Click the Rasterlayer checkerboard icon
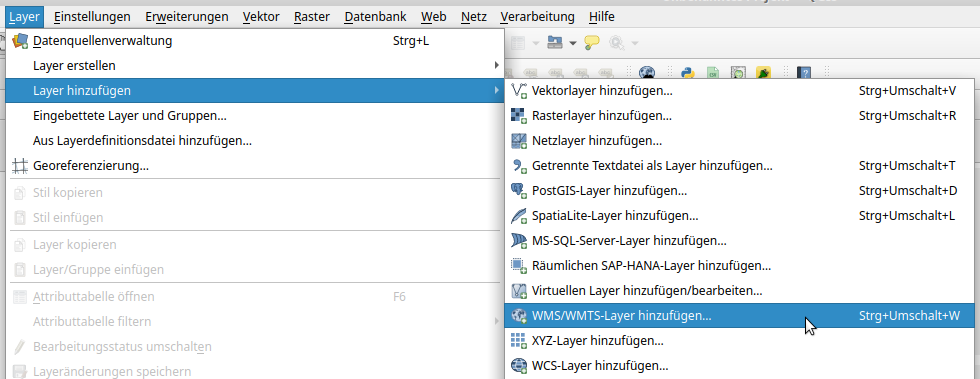Viewport: 980px width, 379px height. [x=519, y=116]
